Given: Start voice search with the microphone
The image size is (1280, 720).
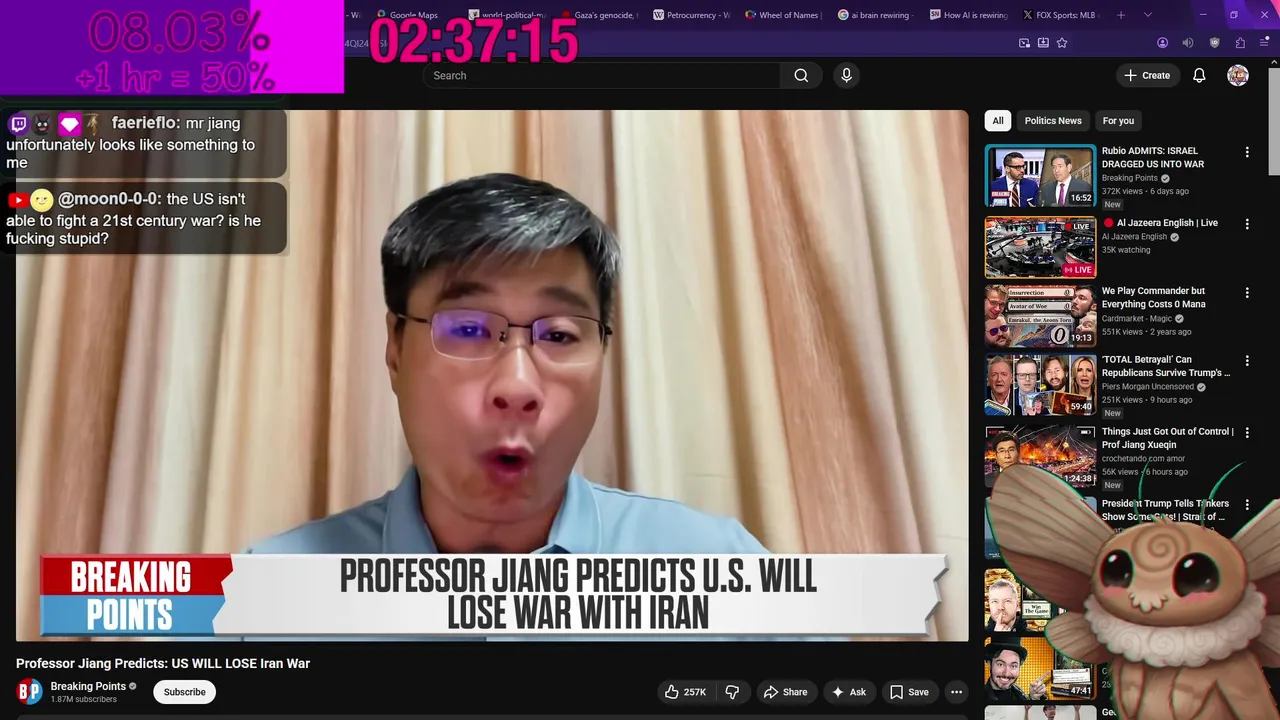Looking at the screenshot, I should click(x=846, y=75).
